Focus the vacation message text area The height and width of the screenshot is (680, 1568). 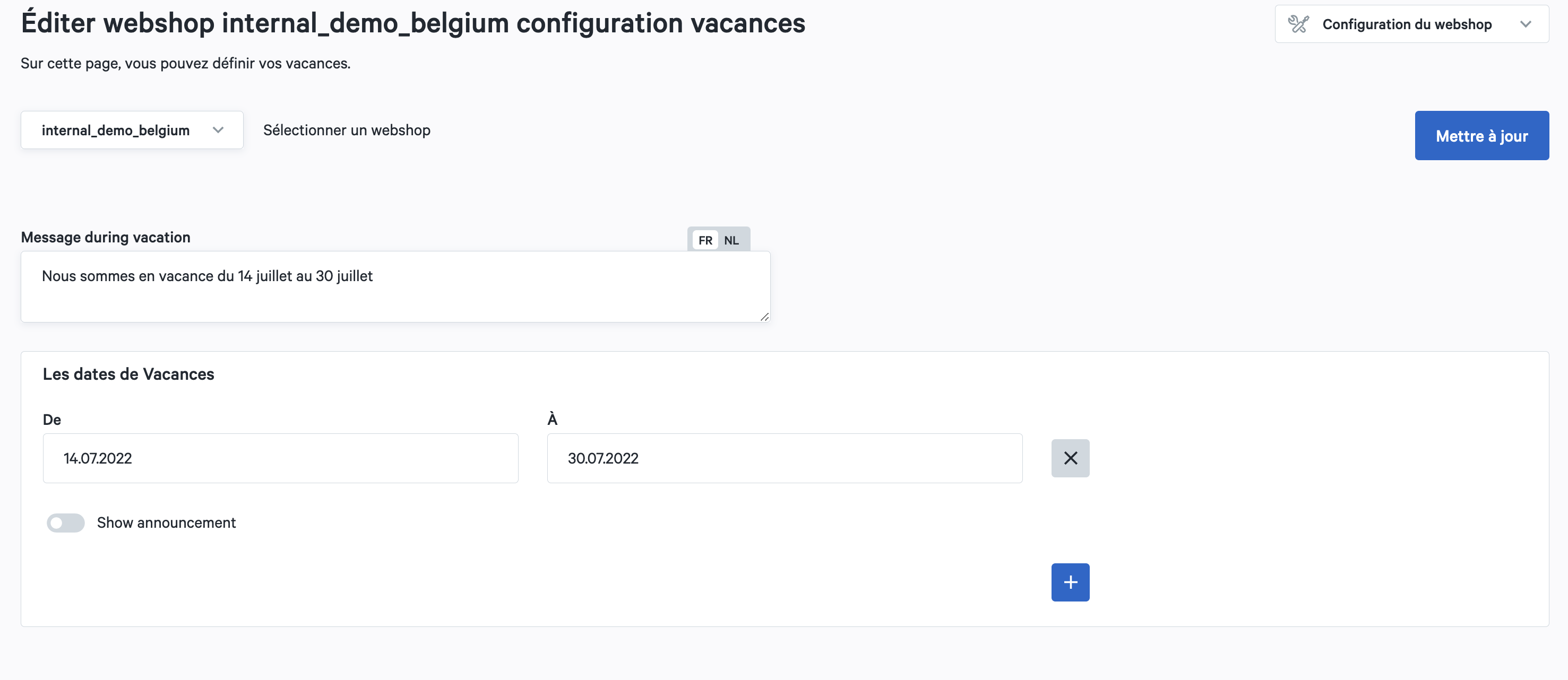pos(395,286)
